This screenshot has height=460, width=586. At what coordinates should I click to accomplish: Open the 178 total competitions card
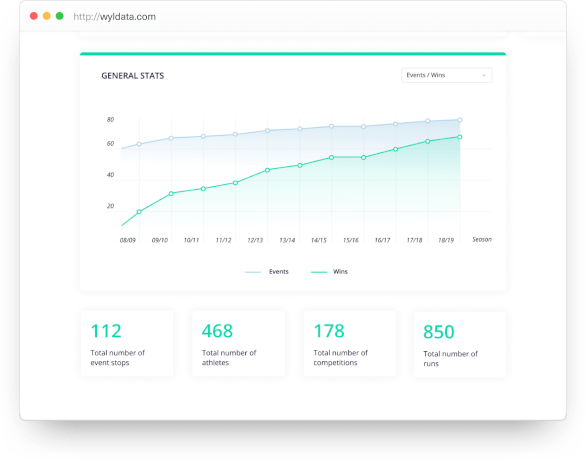[350, 343]
